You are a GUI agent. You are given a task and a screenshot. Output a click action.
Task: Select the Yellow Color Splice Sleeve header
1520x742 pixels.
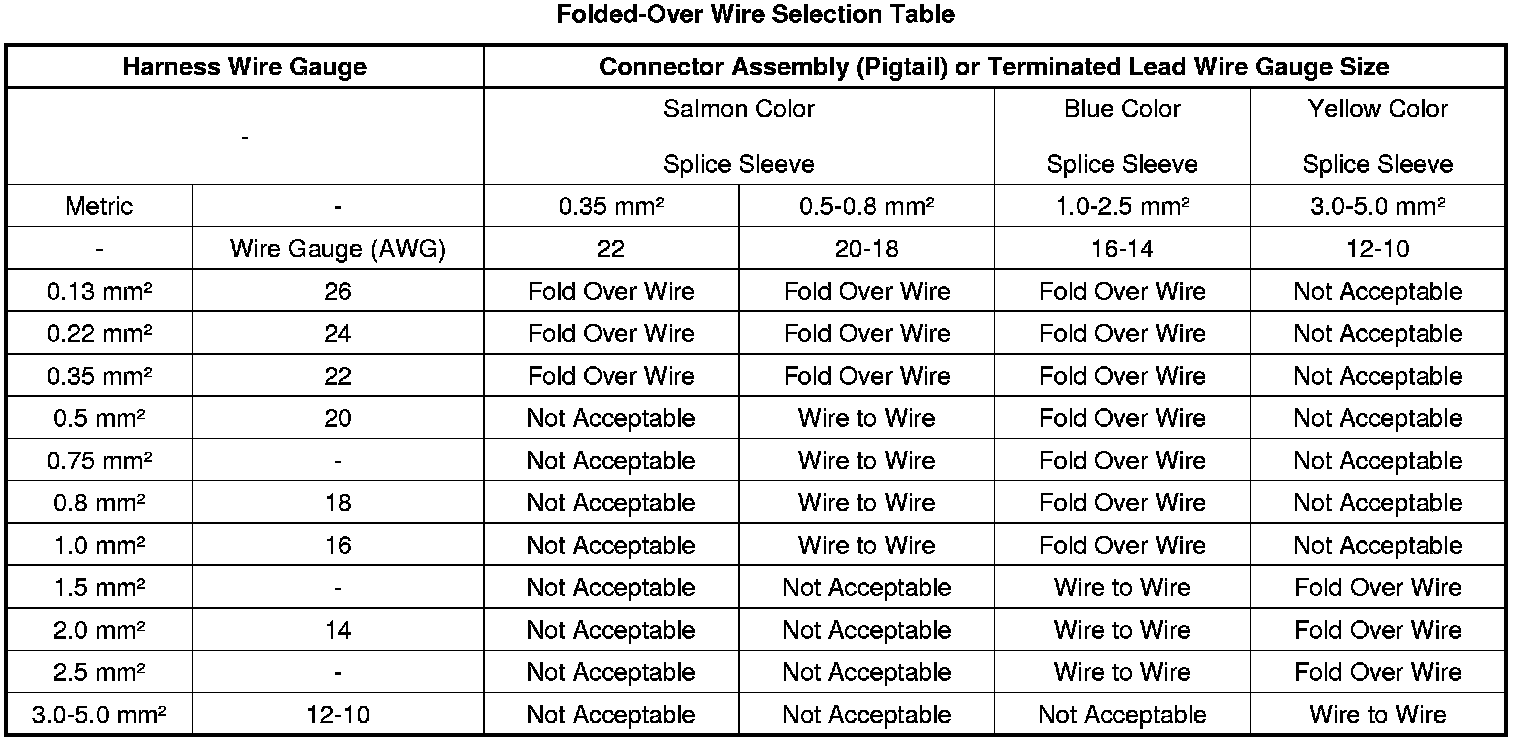pos(1378,136)
